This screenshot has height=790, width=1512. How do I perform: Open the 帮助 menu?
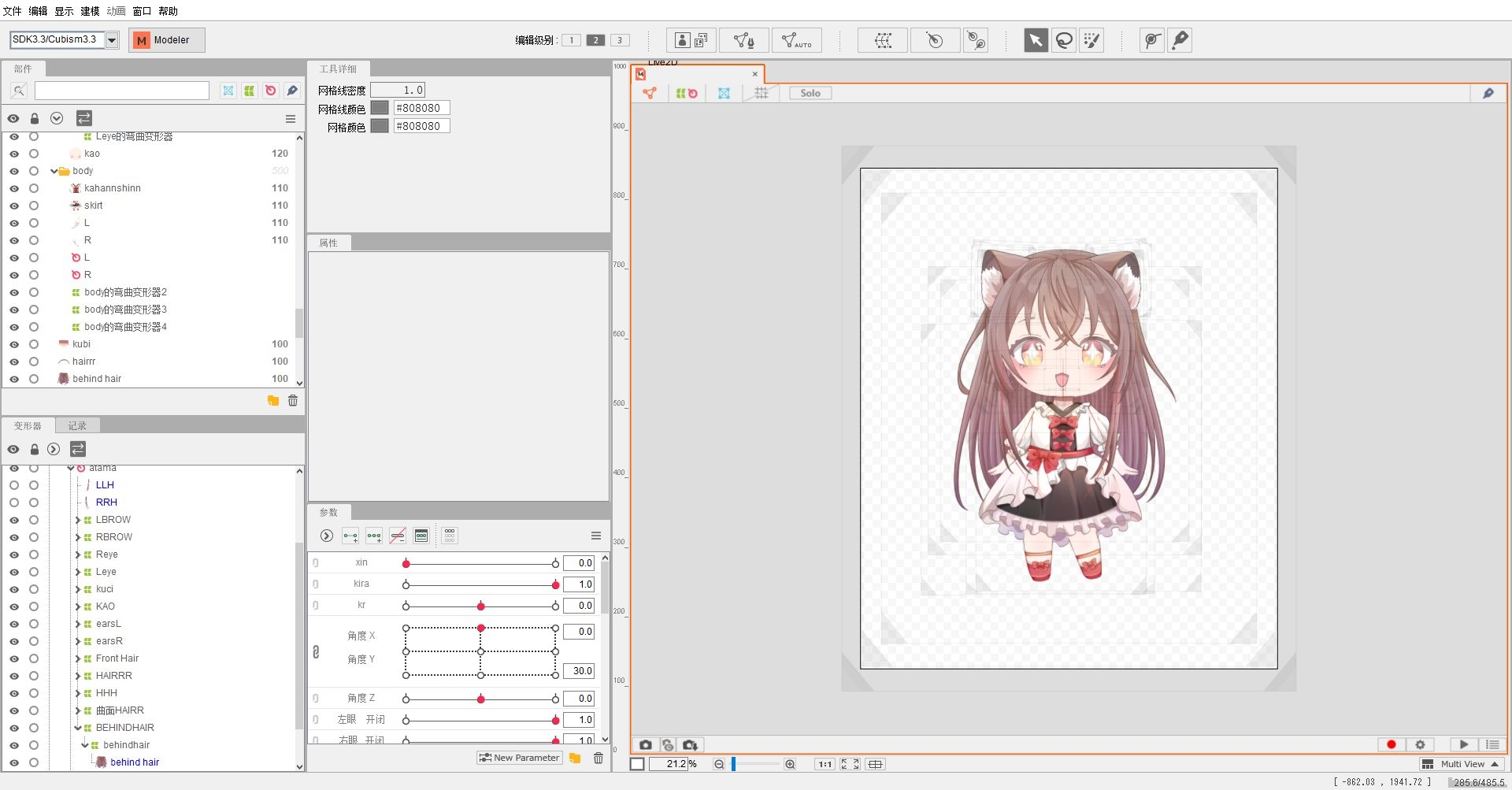168,11
